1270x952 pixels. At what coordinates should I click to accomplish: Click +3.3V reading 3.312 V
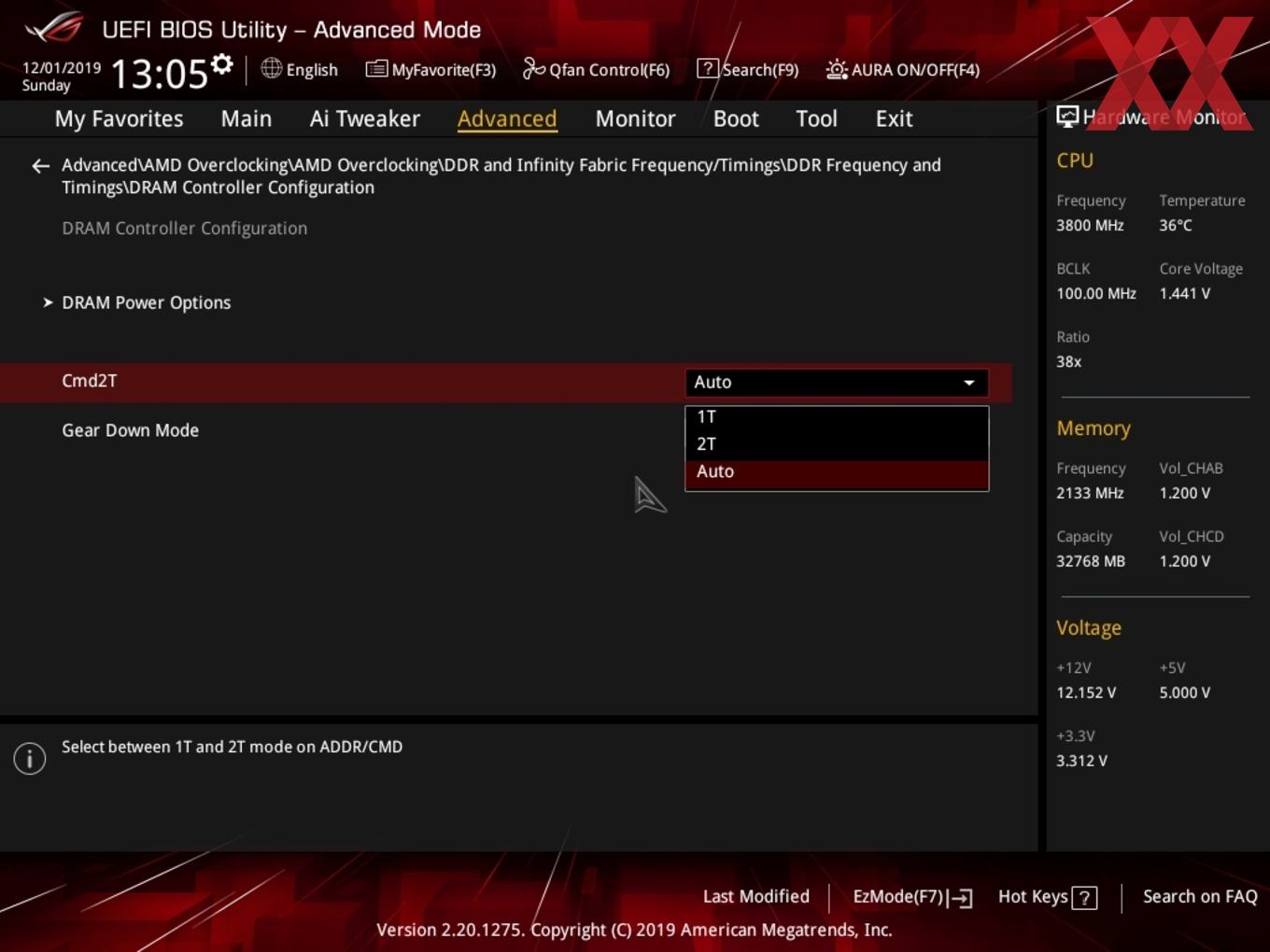(x=1081, y=762)
